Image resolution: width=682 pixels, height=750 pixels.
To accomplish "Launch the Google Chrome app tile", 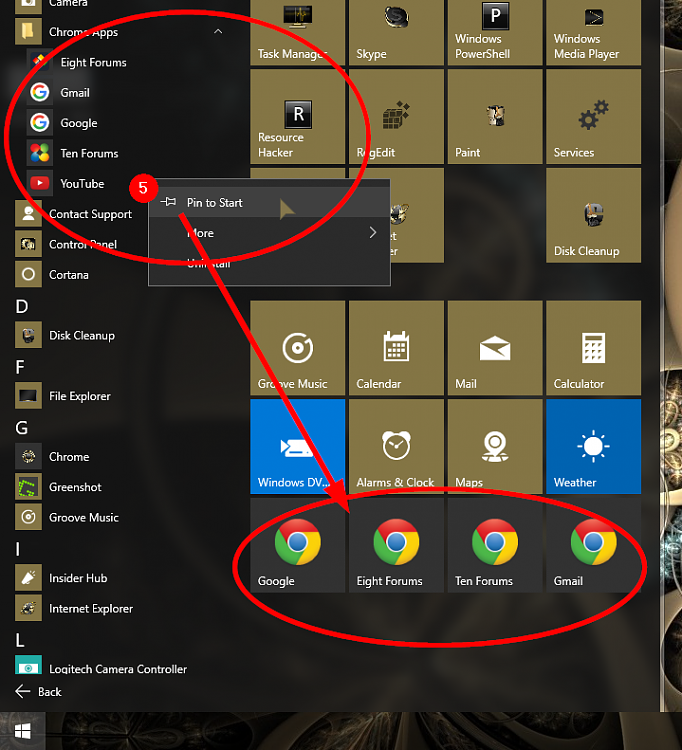I will click(297, 545).
